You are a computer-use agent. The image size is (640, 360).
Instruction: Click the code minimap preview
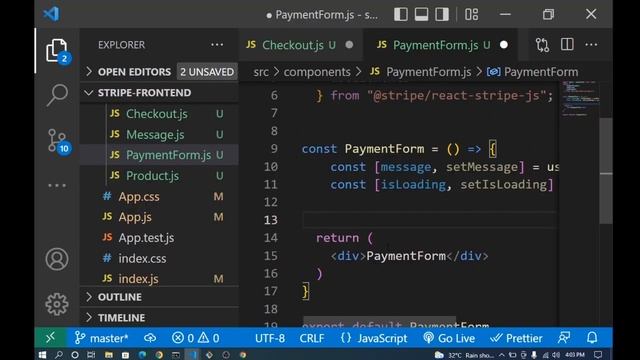pos(580,99)
